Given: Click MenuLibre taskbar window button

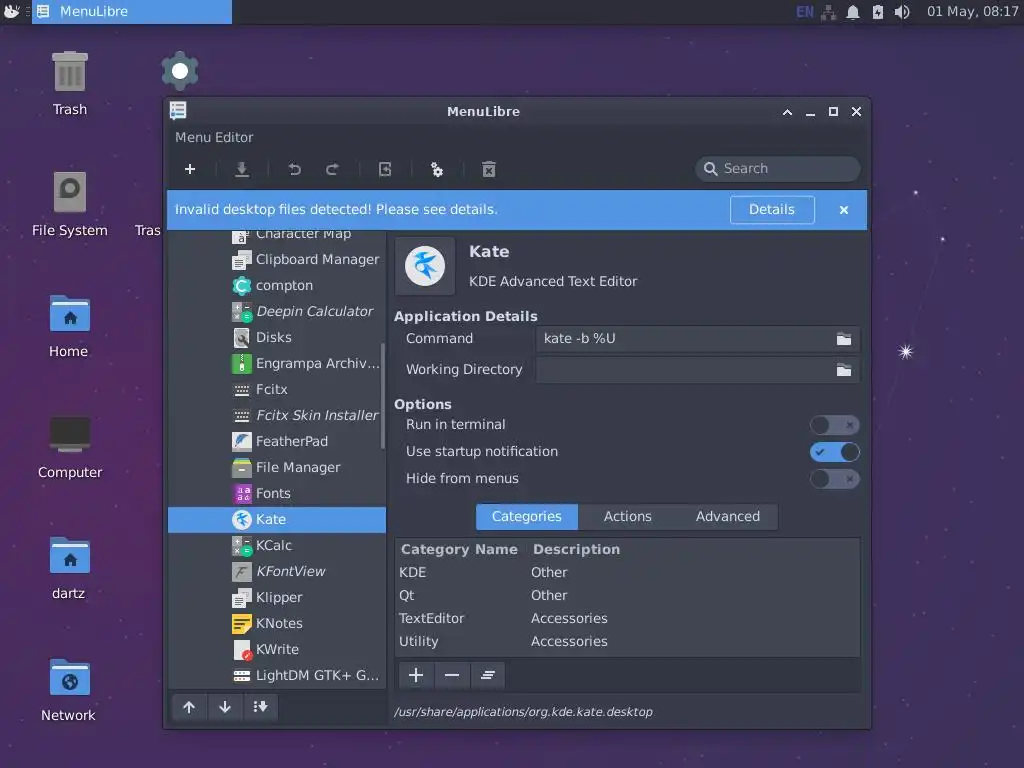Looking at the screenshot, I should 132,12.
